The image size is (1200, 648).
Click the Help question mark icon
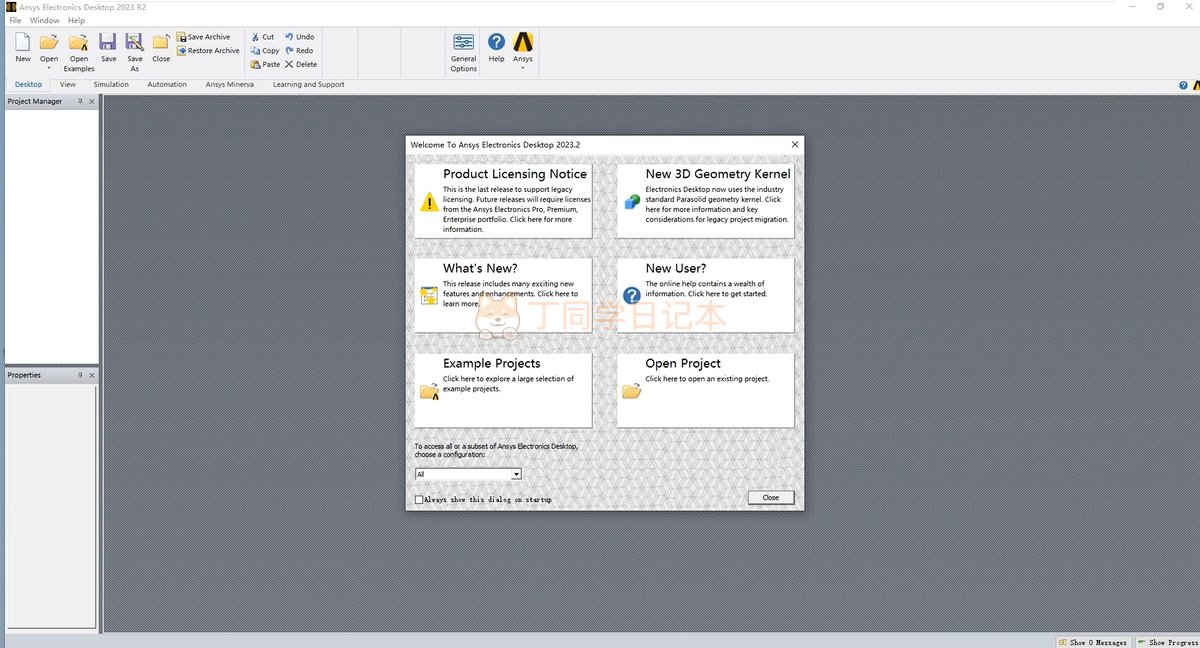pyautogui.click(x=496, y=42)
